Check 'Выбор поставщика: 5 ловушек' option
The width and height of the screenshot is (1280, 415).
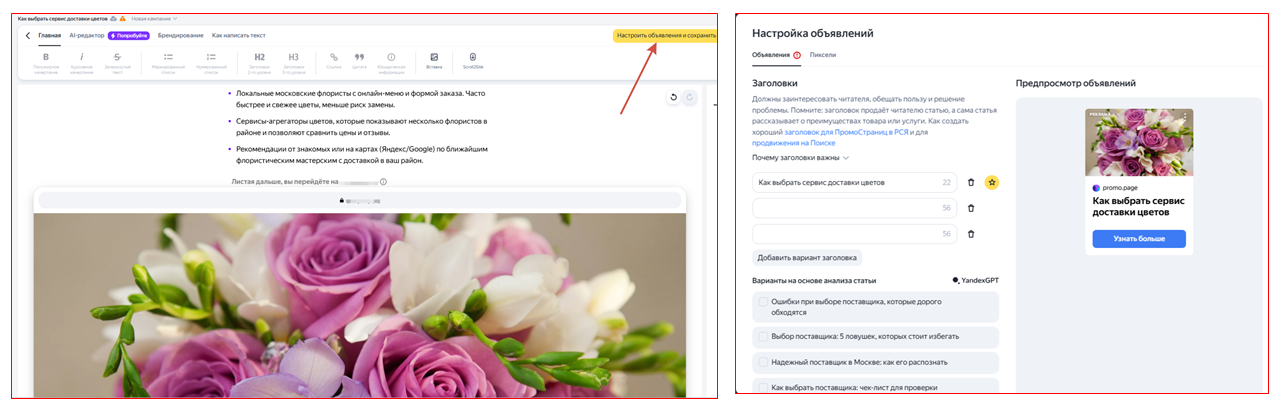click(x=764, y=337)
